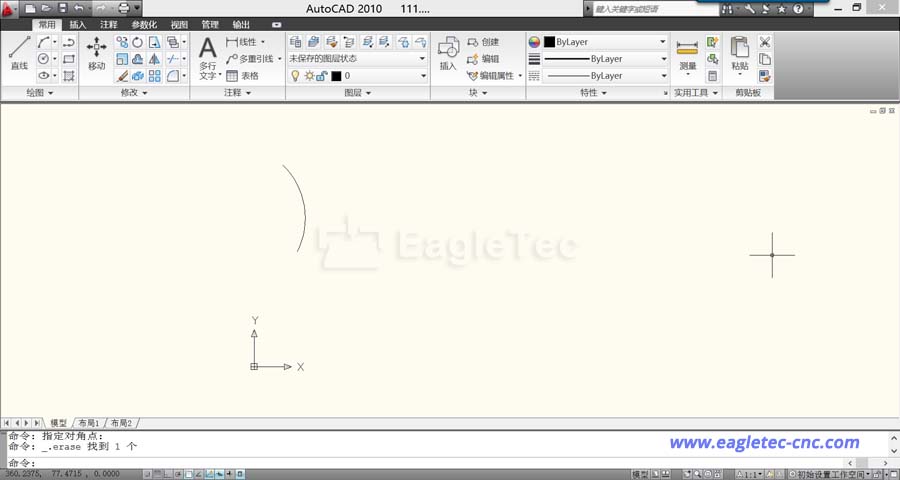Open the Multiline Text (多行文字) tool
Image resolution: width=900 pixels, height=480 pixels.
pyautogui.click(x=208, y=57)
